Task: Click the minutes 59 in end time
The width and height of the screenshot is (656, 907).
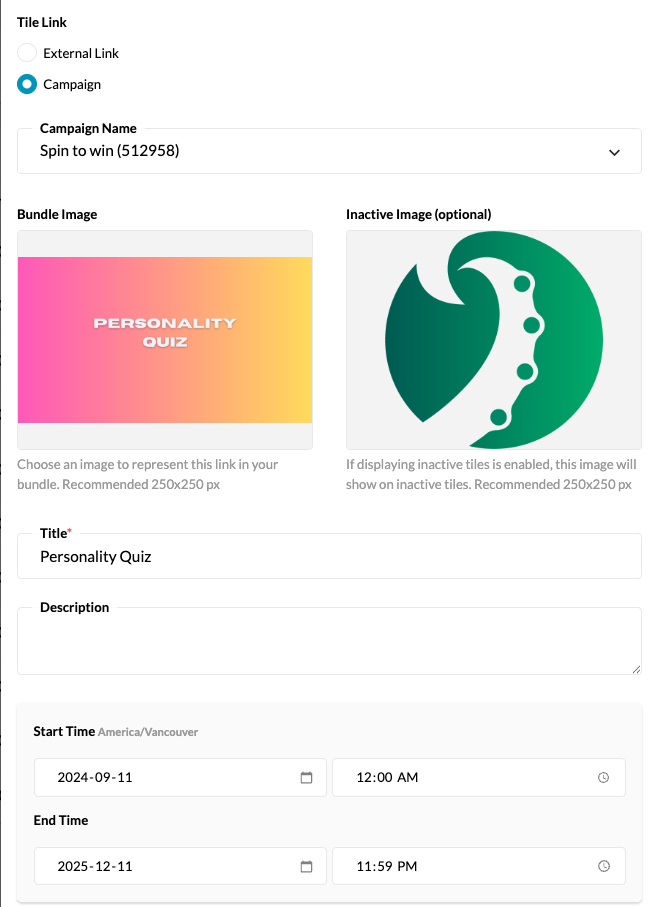Action: pos(385,867)
